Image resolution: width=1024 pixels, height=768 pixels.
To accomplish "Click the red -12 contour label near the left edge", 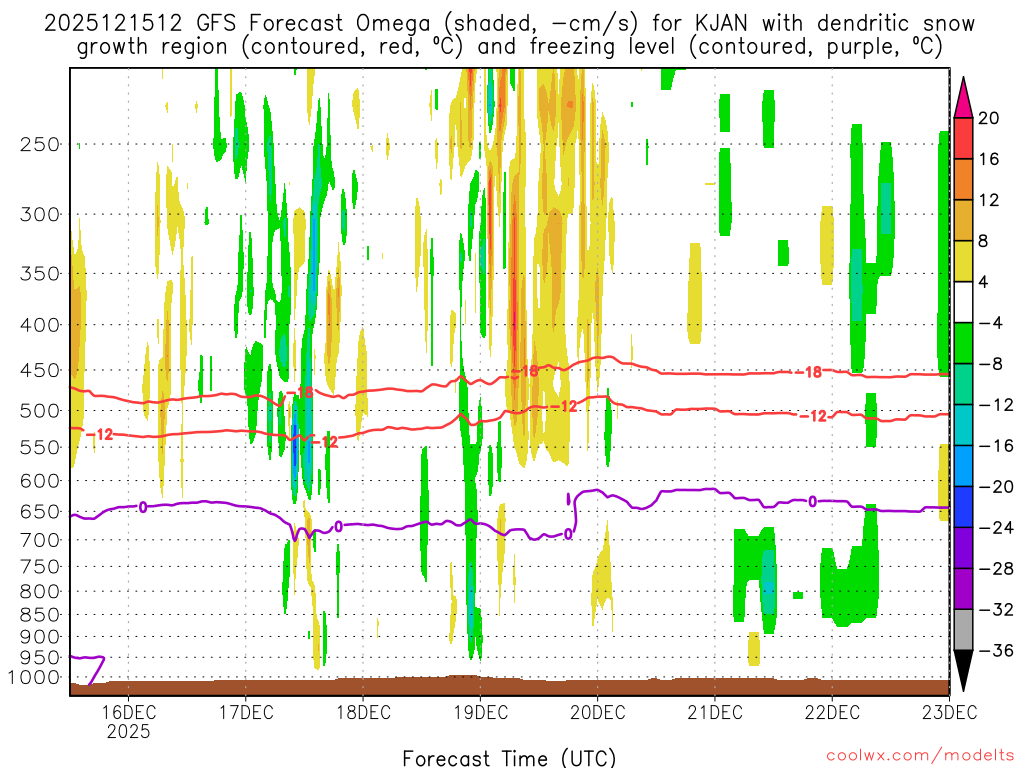I will (x=100, y=434).
